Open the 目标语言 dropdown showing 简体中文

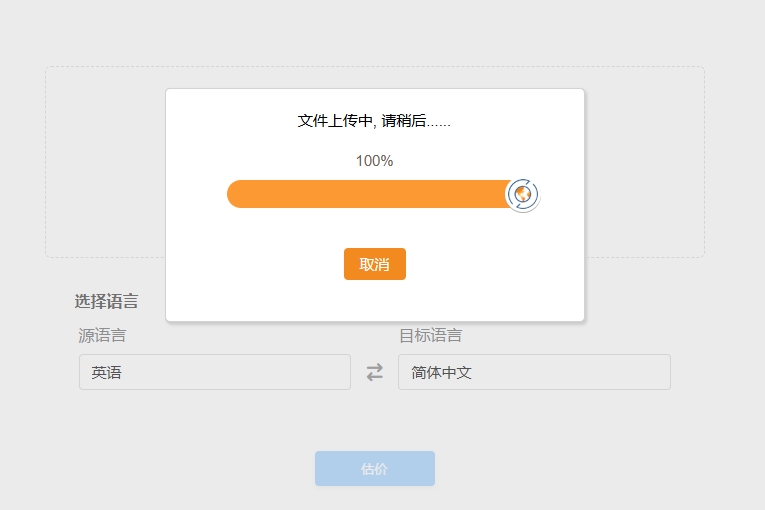point(534,372)
